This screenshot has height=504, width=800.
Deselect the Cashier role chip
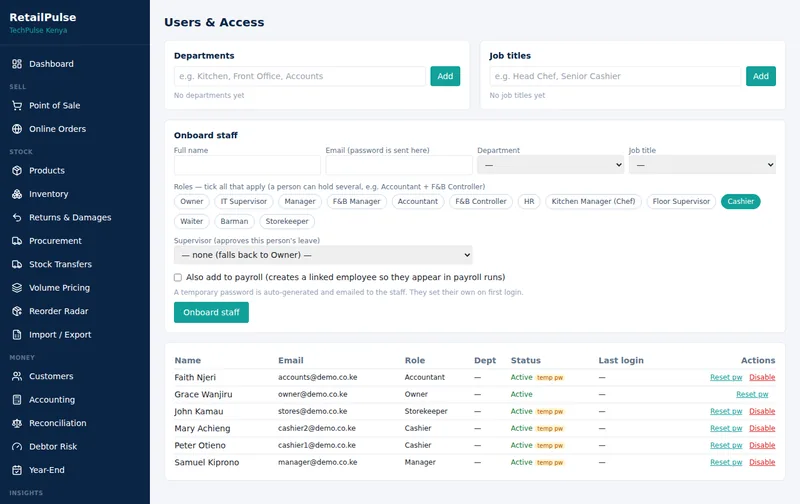[740, 201]
